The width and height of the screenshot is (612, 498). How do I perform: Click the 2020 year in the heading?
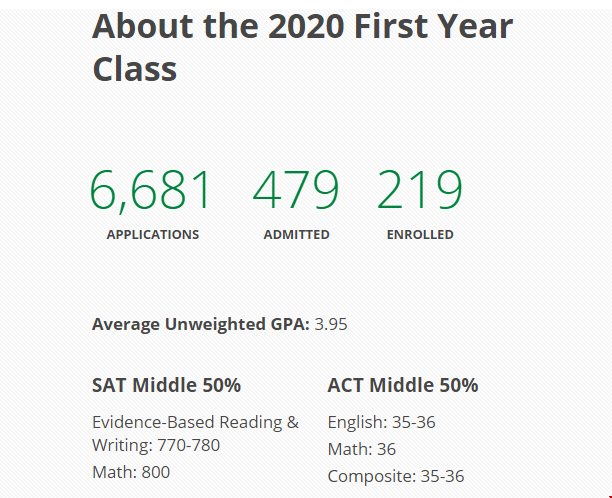tap(306, 27)
